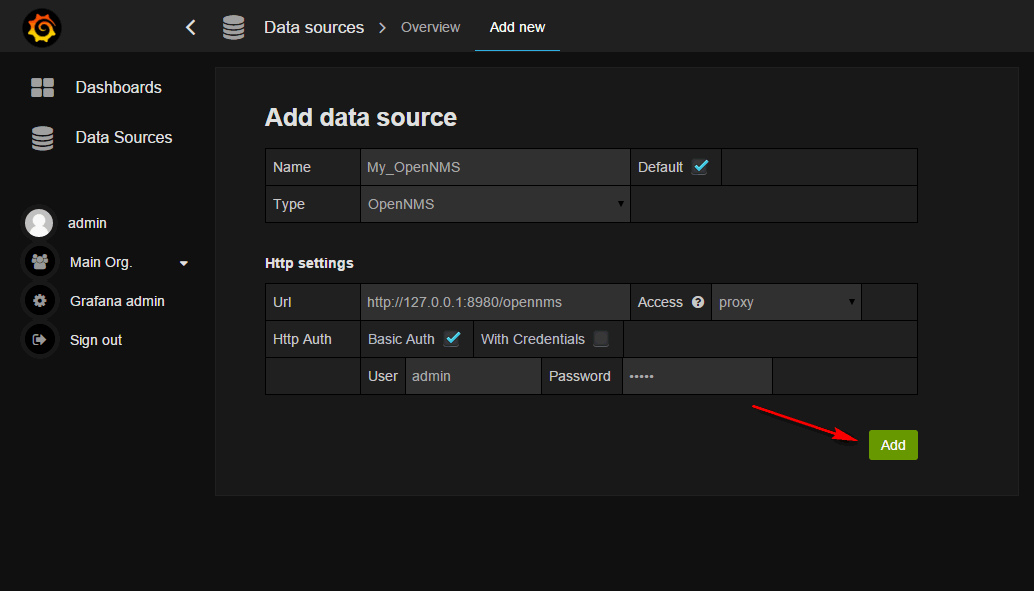Click the database icon beside Data sources title
This screenshot has height=591, width=1034.
233,27
